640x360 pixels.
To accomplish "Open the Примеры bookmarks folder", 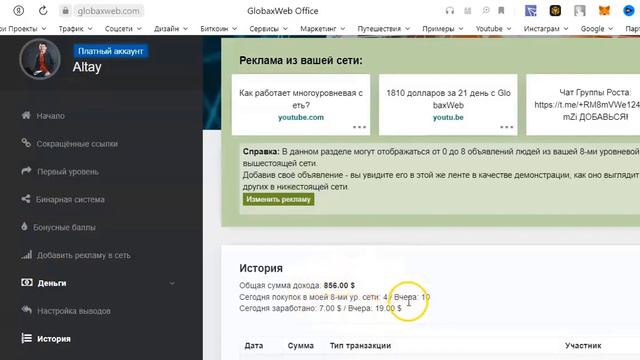I will pyautogui.click(x=443, y=29).
